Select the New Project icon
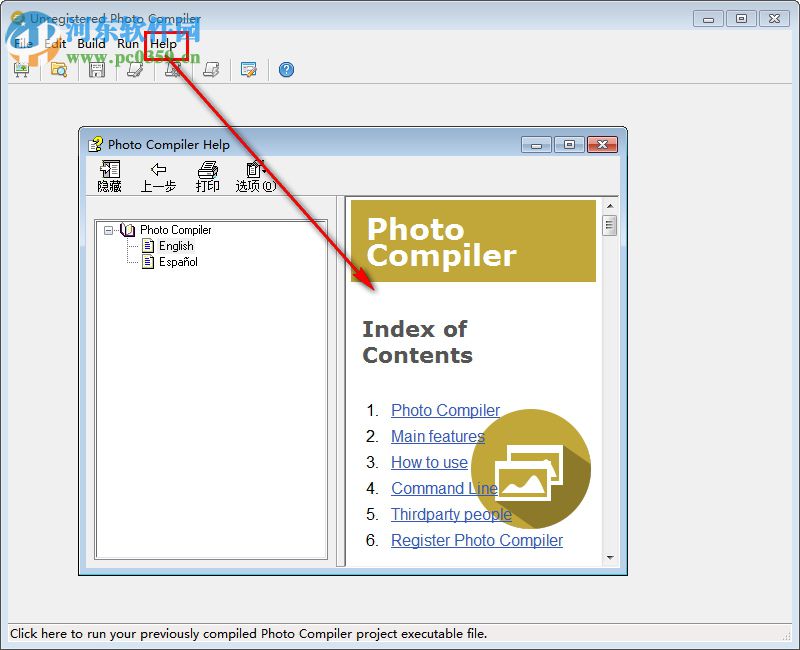The height and width of the screenshot is (650, 800). 22,70
